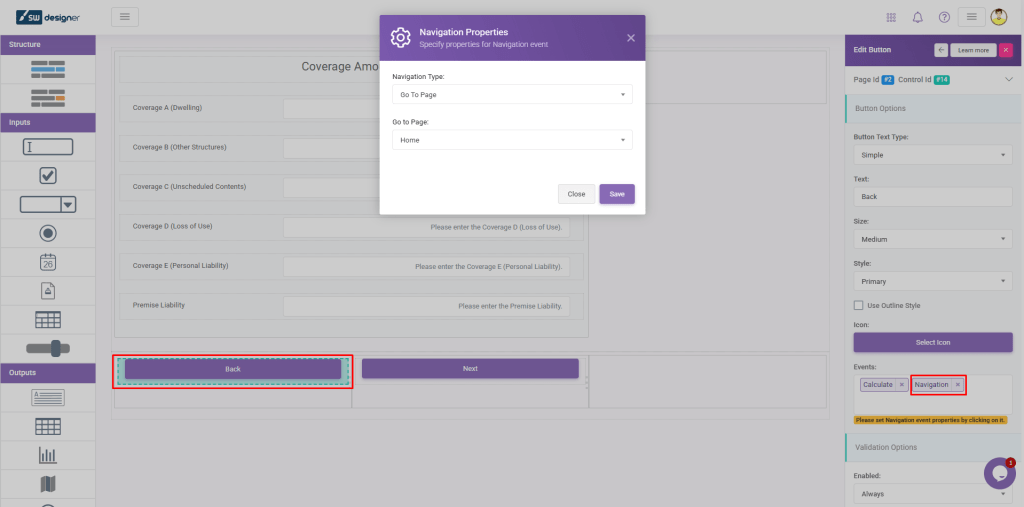
Task: Select the slider input control
Action: [x=47, y=347]
